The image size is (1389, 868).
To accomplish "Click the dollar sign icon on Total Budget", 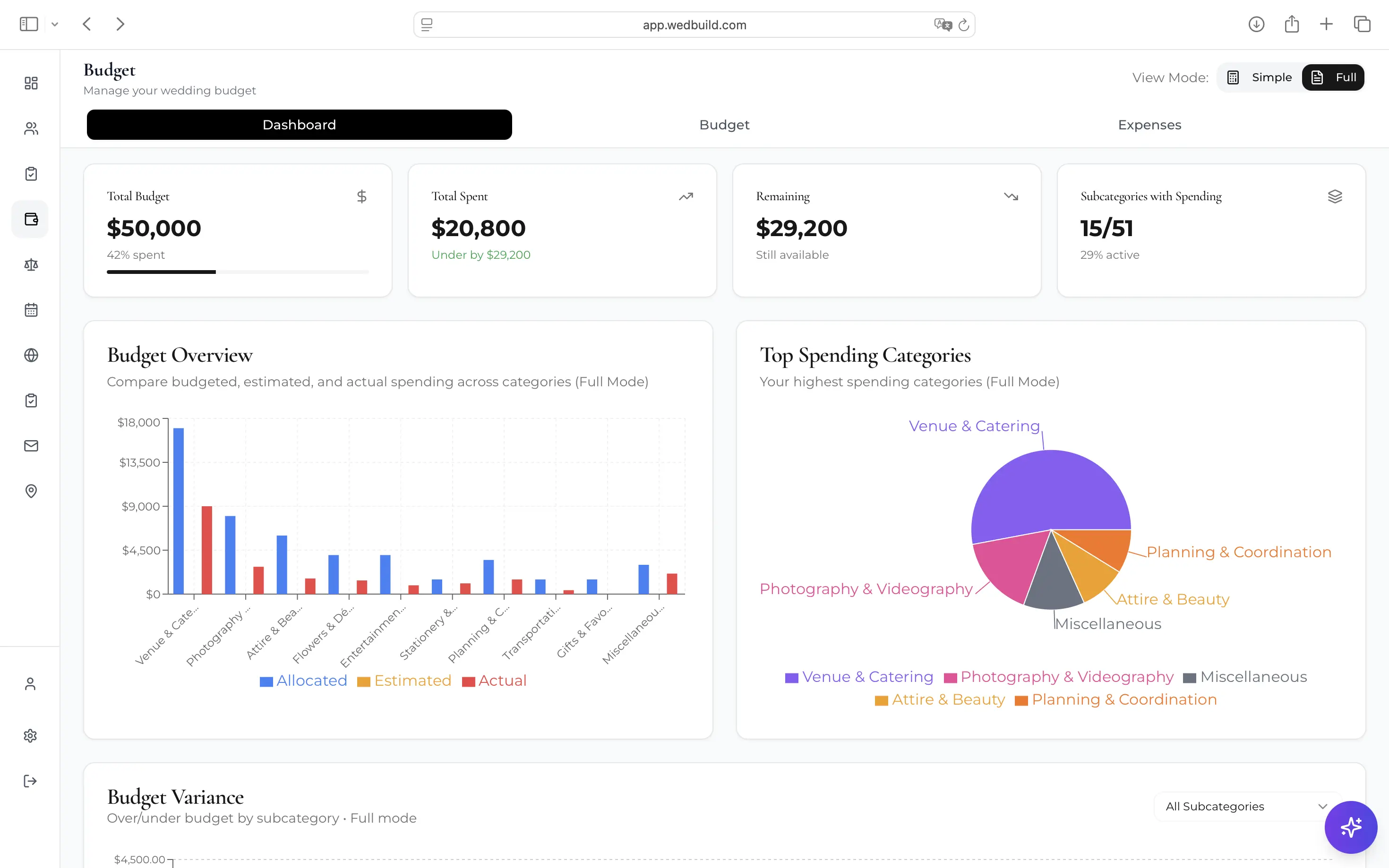I will 362,197.
